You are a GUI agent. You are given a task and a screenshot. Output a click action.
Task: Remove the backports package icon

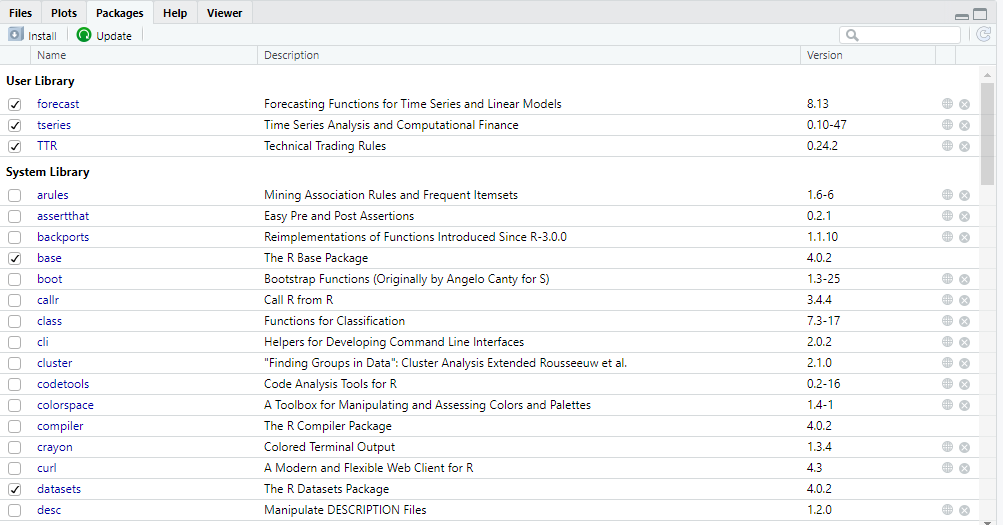[x=965, y=237]
